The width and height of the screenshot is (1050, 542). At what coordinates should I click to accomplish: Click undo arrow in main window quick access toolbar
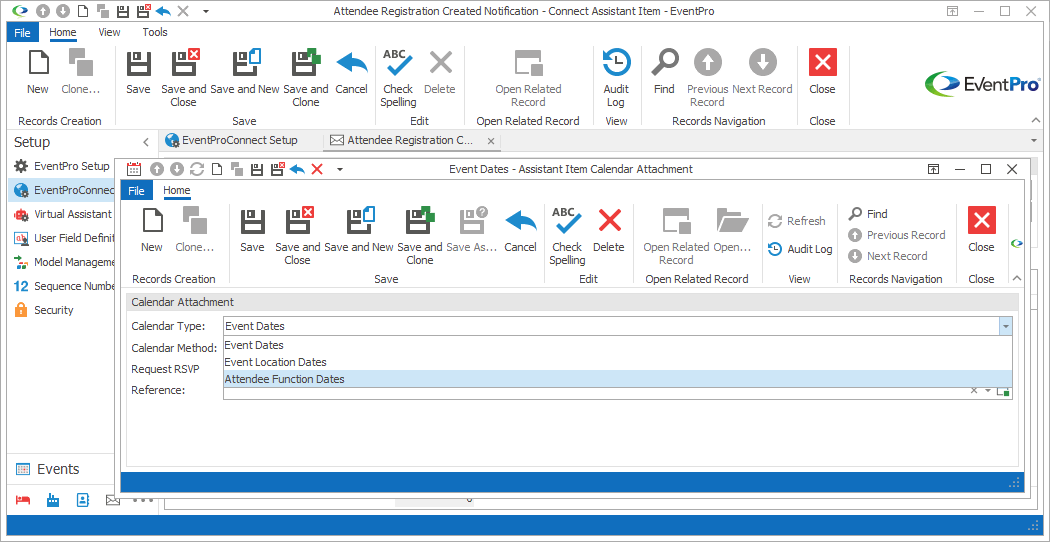(163, 11)
